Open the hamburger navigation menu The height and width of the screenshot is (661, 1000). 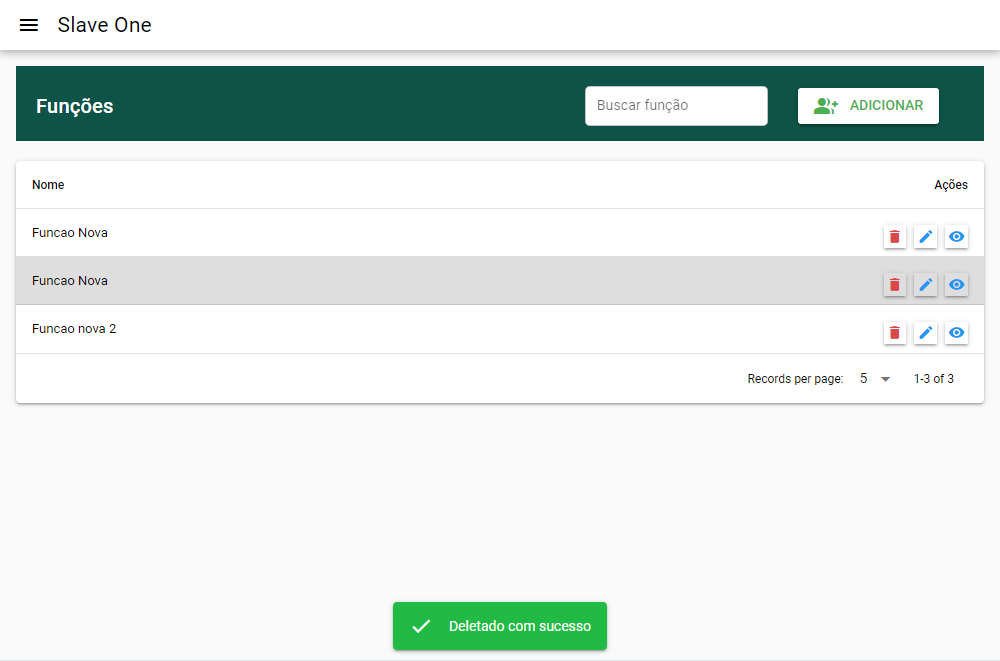click(28, 25)
